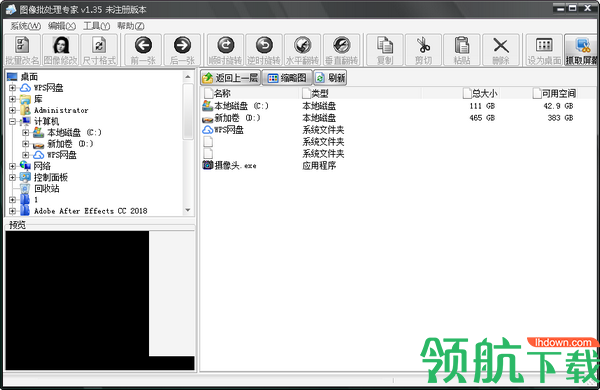The width and height of the screenshot is (600, 390).
Task: Select the folder named 1 in tree
Action: pos(36,199)
